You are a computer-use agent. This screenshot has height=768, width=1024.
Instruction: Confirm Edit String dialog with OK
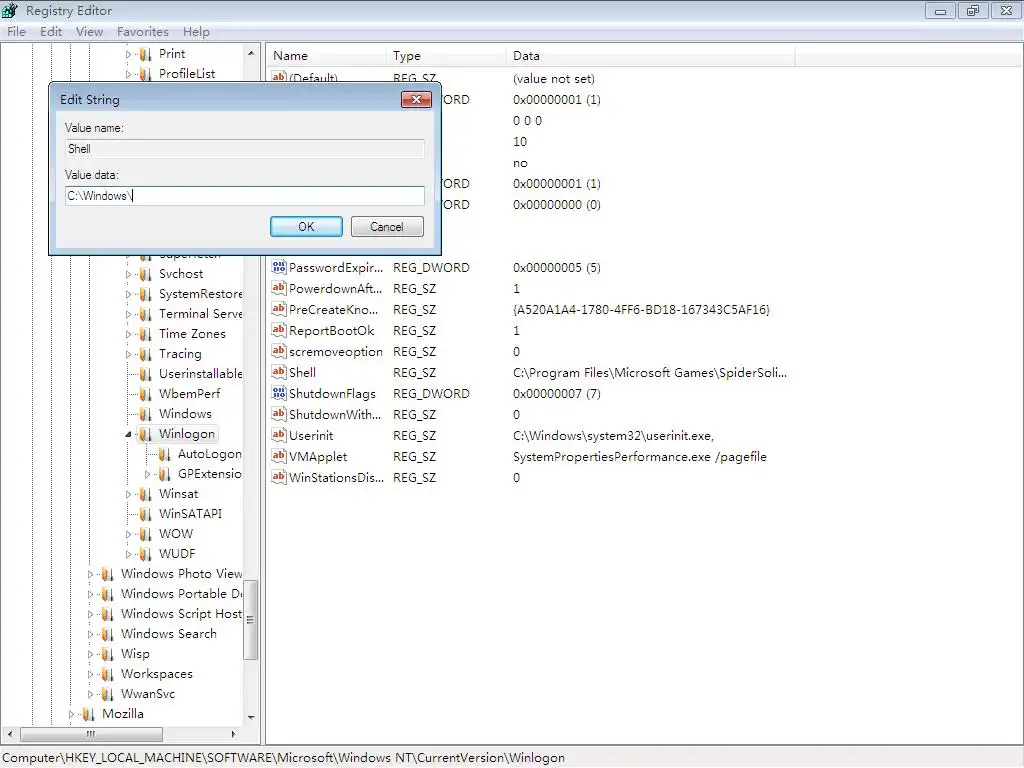(306, 227)
